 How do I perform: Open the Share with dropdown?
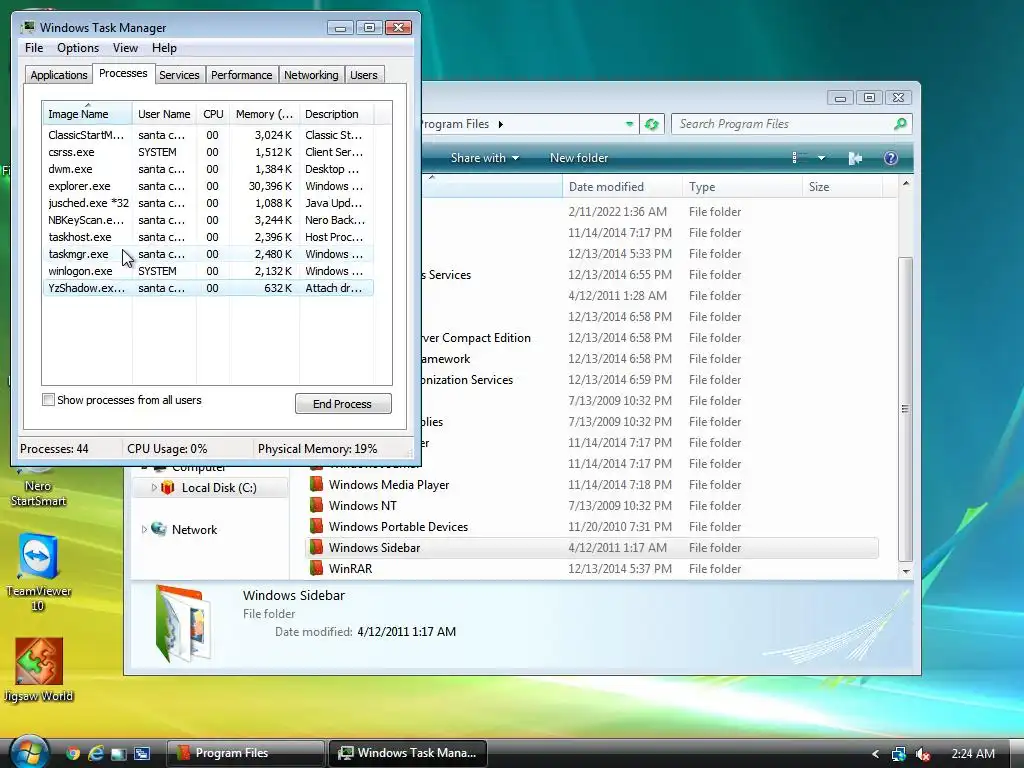coord(485,158)
